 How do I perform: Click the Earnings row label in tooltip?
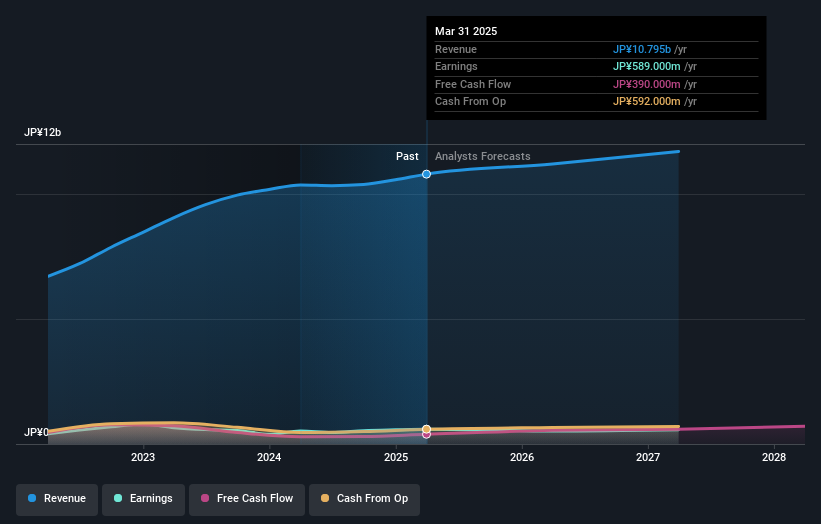[456, 66]
